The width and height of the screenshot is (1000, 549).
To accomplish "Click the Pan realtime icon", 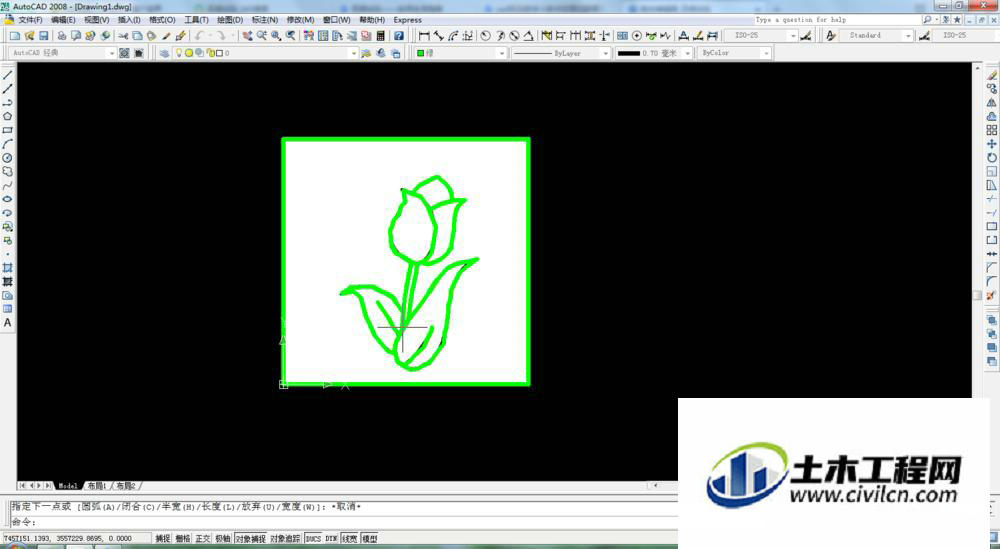I will pos(247,36).
